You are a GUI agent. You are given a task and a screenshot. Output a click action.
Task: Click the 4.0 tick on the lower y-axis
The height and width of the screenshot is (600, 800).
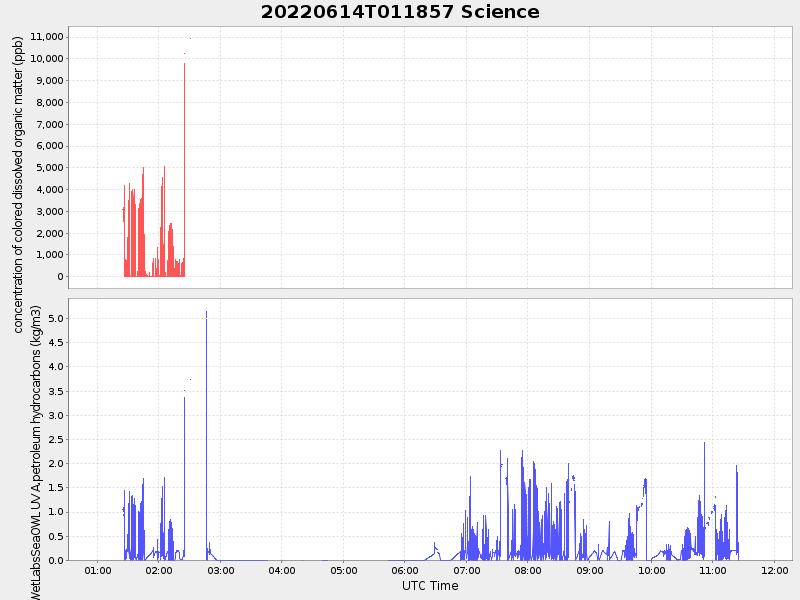[56, 367]
